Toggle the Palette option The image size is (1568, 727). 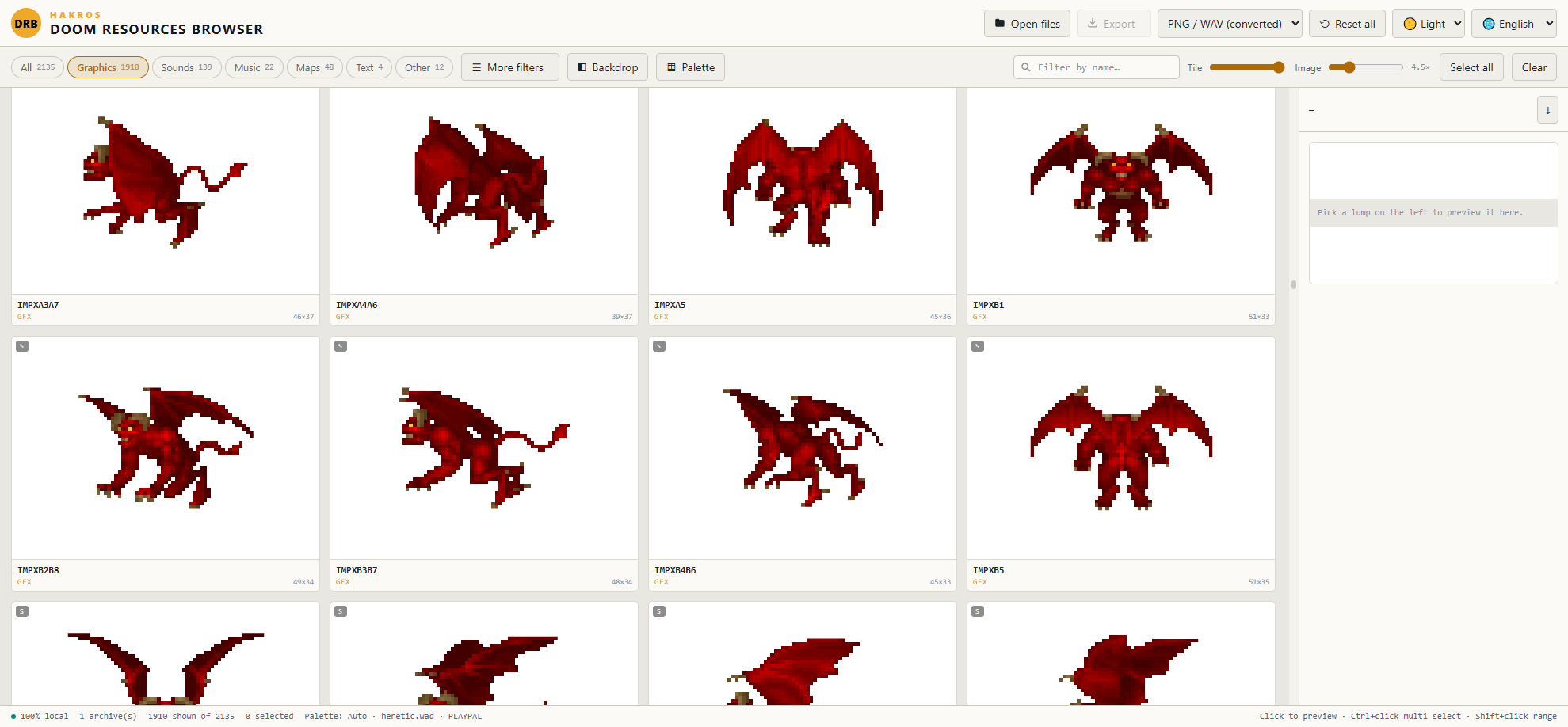691,67
